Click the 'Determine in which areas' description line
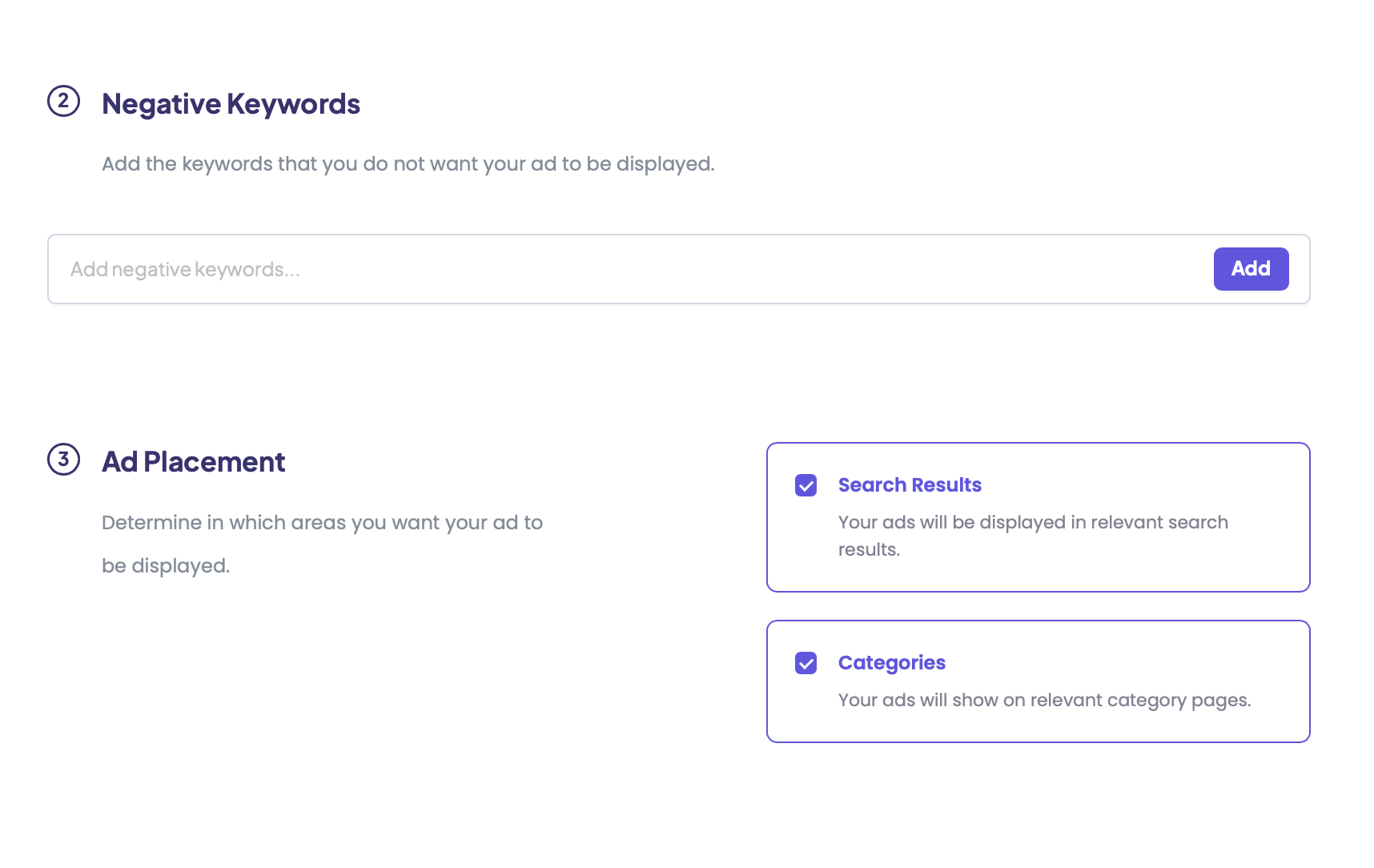Image resolution: width=1374 pixels, height=868 pixels. 322,523
